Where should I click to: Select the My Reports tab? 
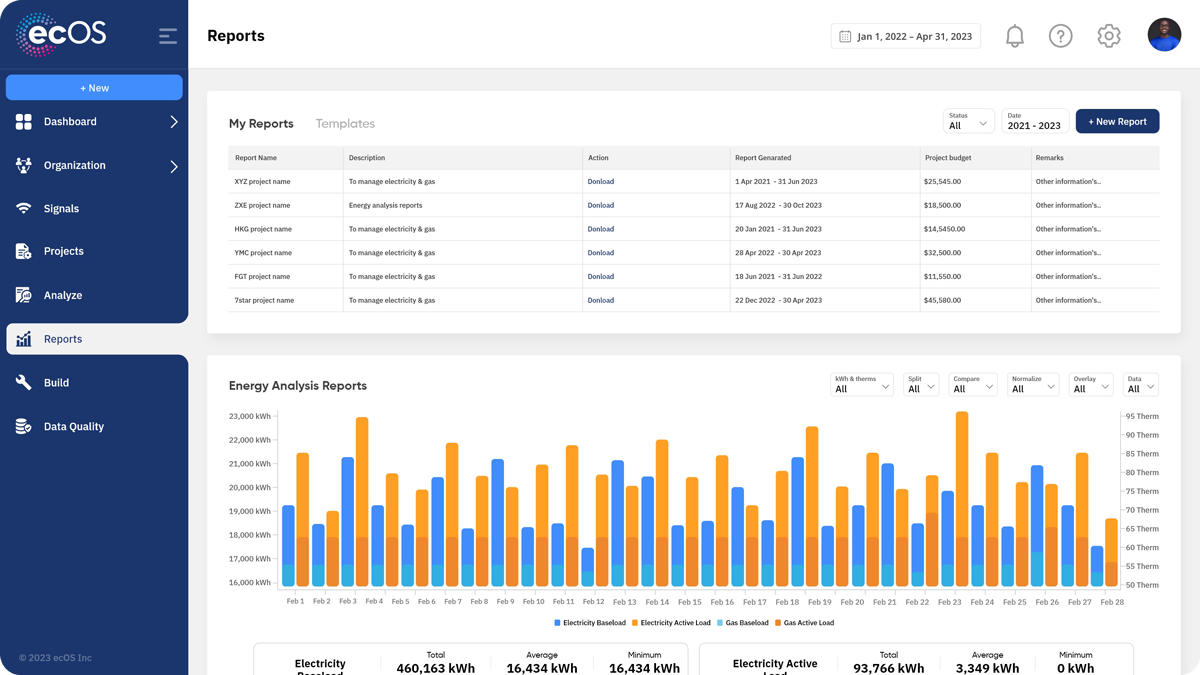click(x=261, y=124)
